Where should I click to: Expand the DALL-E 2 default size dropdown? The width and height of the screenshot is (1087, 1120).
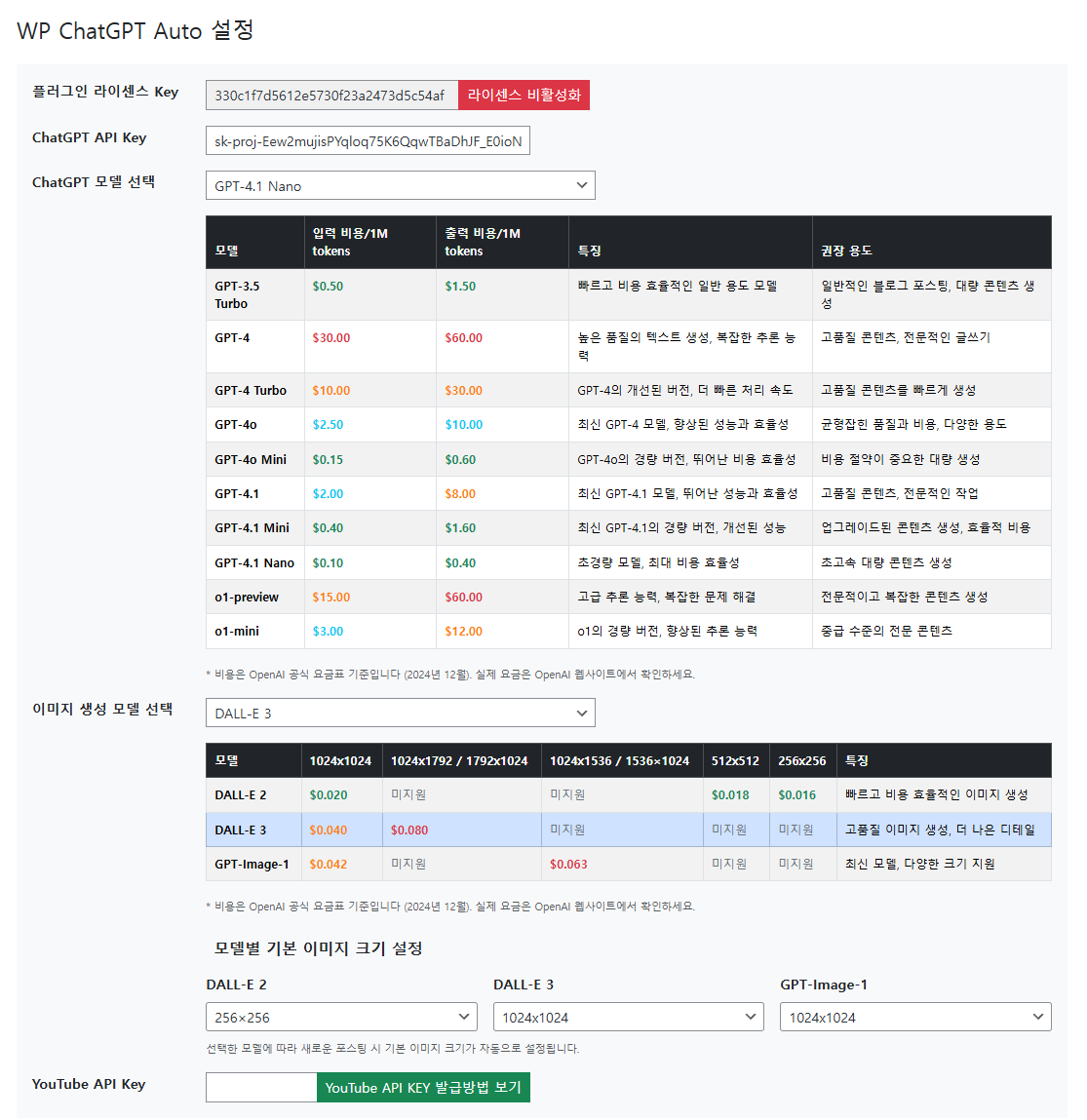(341, 1017)
